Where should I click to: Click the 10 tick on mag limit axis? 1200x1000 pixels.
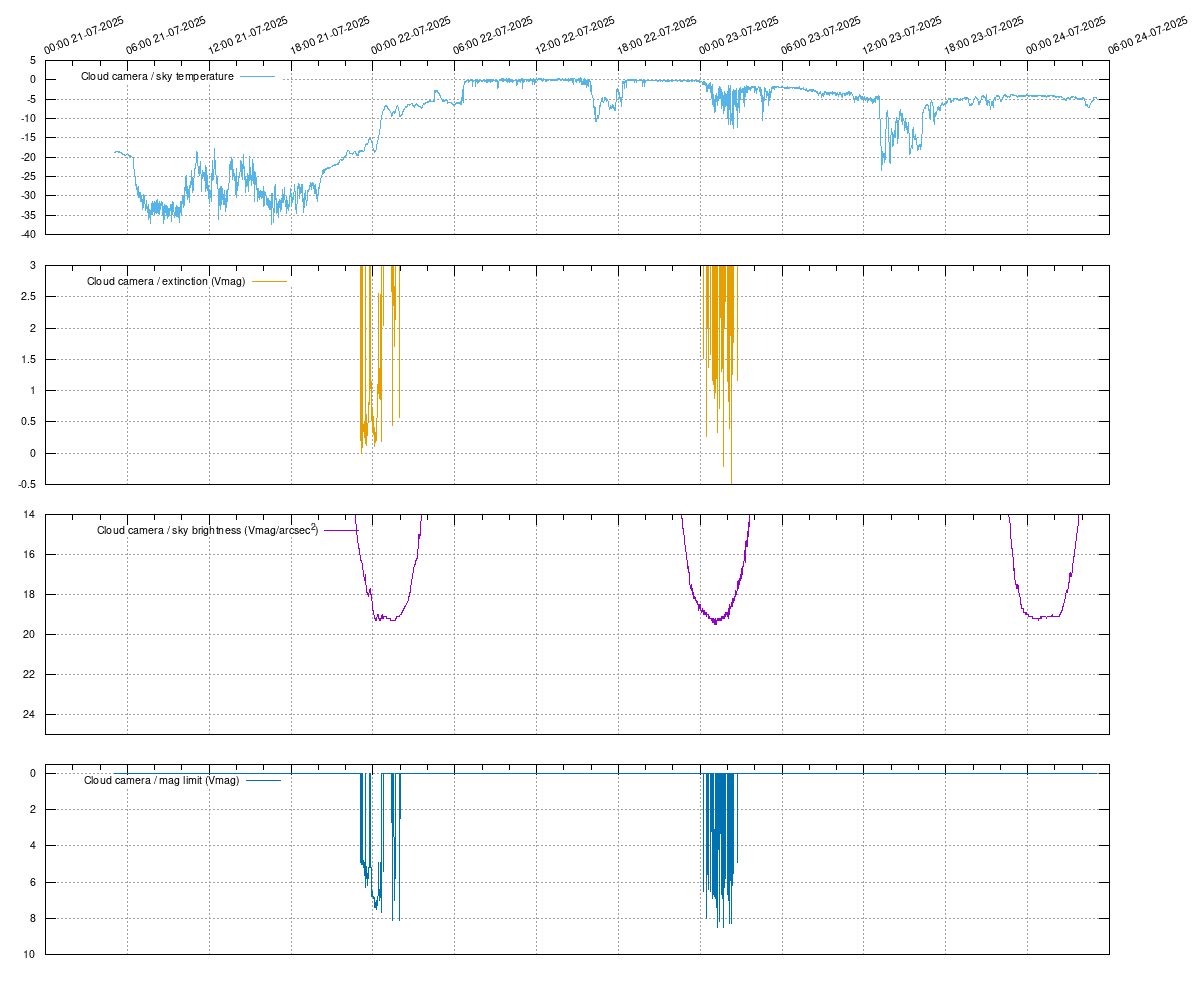[29, 955]
